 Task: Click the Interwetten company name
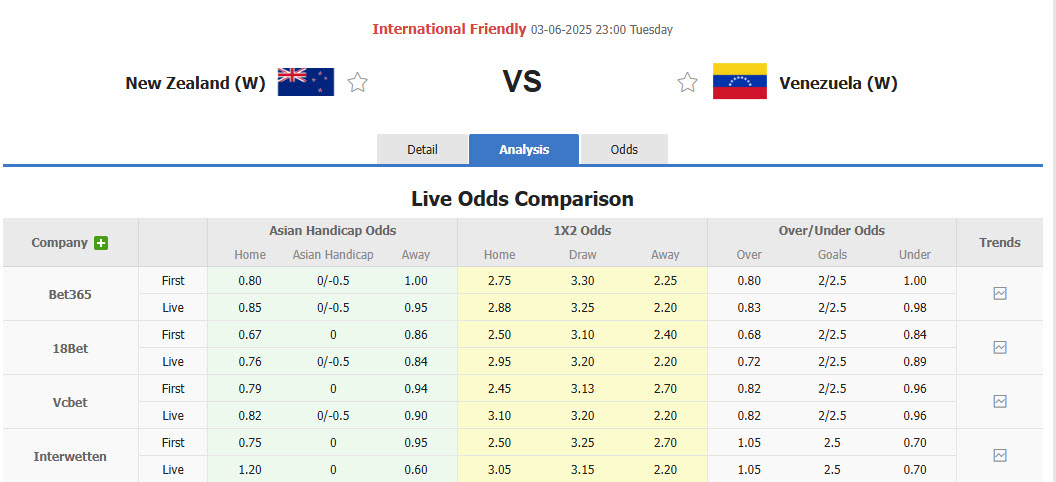pyautogui.click(x=69, y=456)
